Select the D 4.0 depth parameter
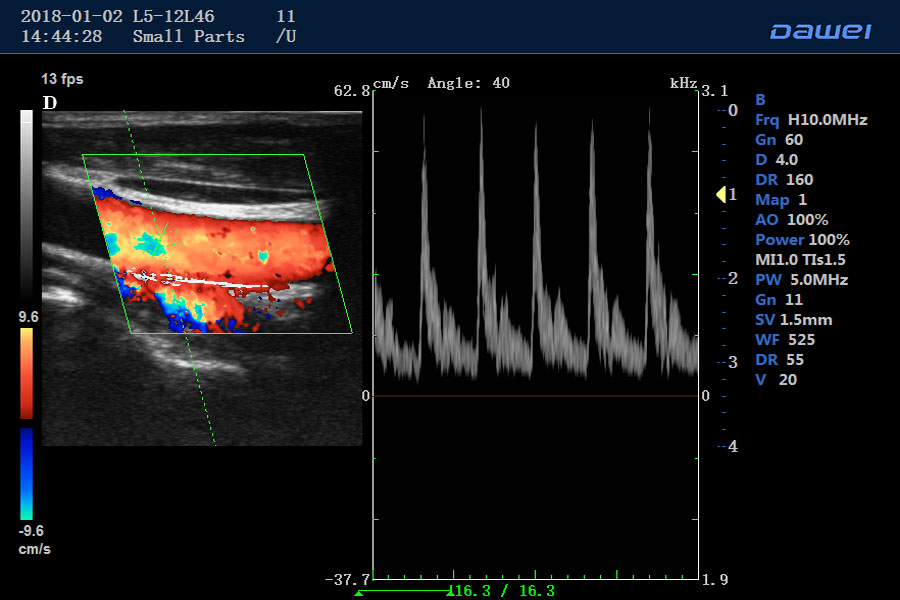The height and width of the screenshot is (600, 900). tap(777, 160)
